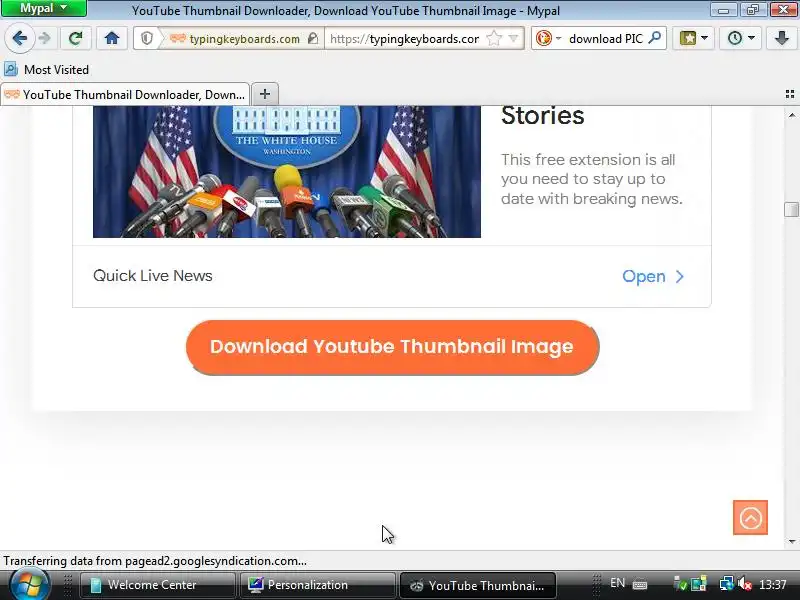This screenshot has height=600, width=800.
Task: Click Download Youtube Thumbnail Image button
Action: click(392, 347)
